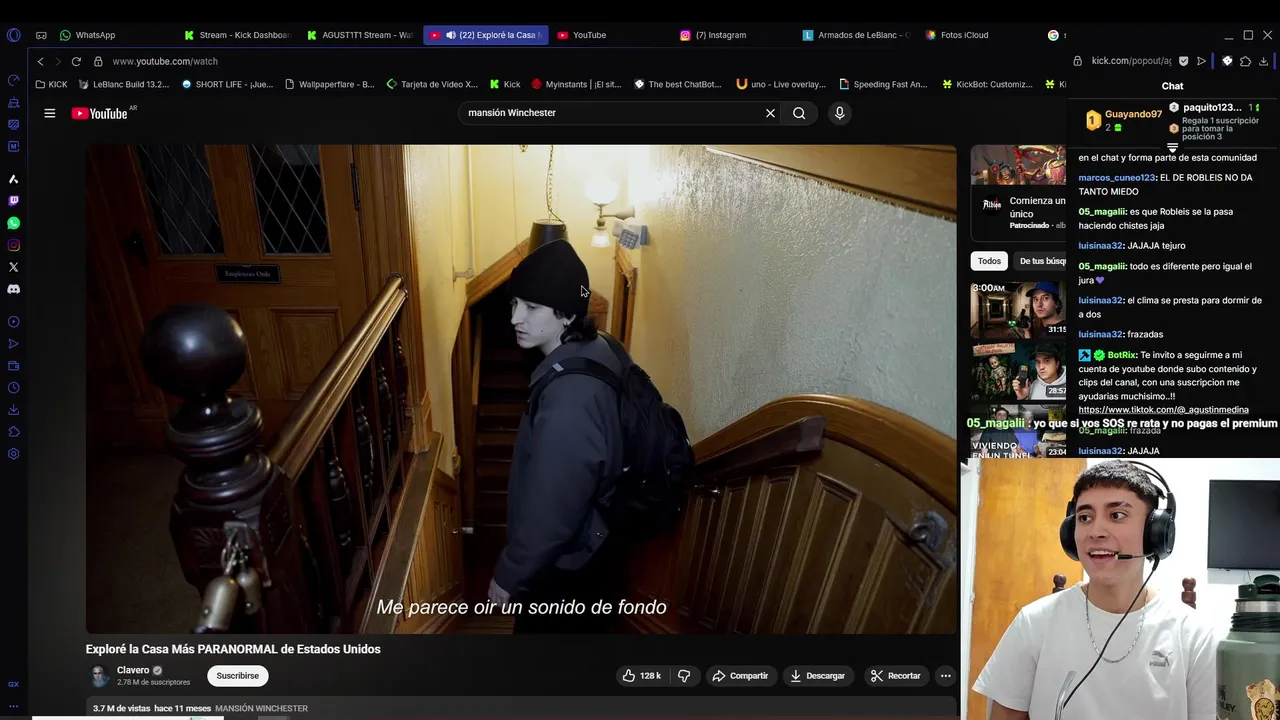Click the YouTube logo
This screenshot has width=1280, height=720.
[100, 113]
